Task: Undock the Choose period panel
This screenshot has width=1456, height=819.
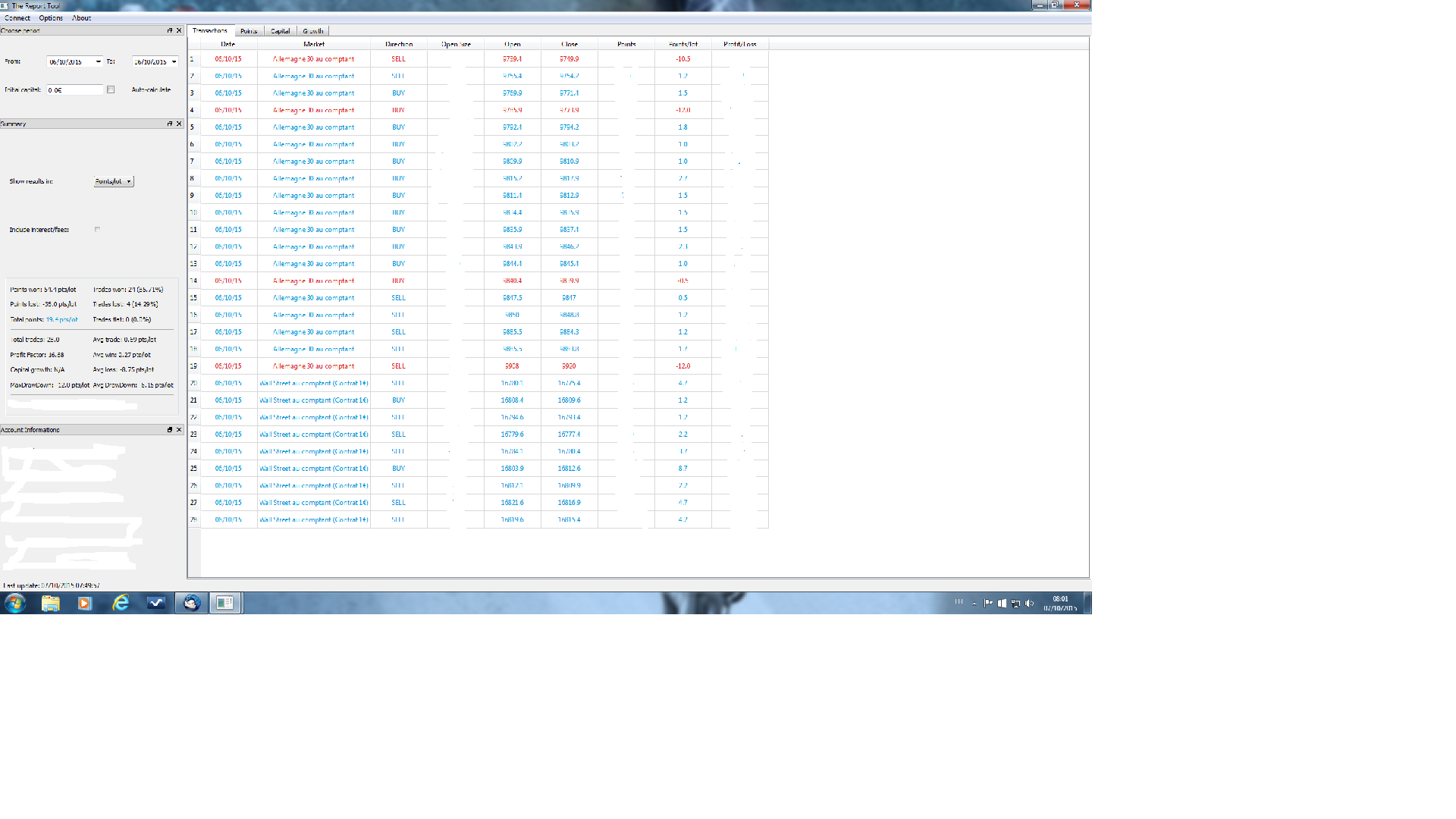Action: pos(170,31)
